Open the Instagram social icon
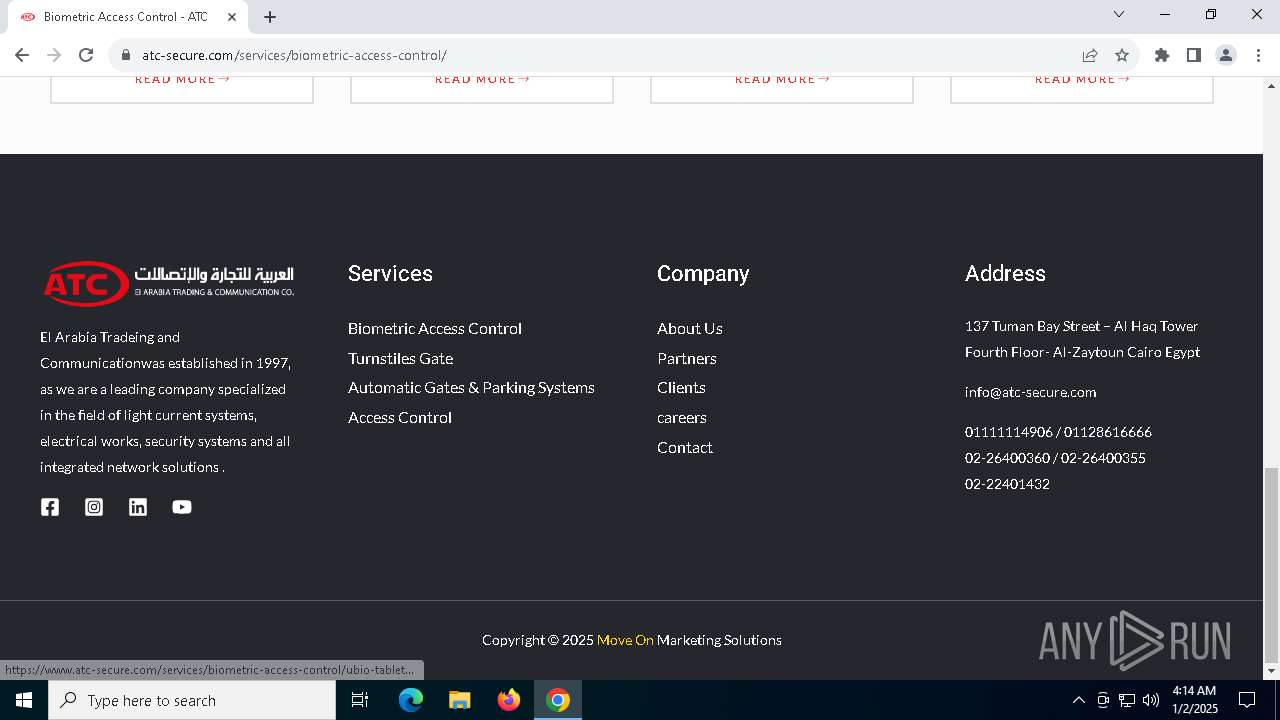Image resolution: width=1280 pixels, height=720 pixels. 94,507
